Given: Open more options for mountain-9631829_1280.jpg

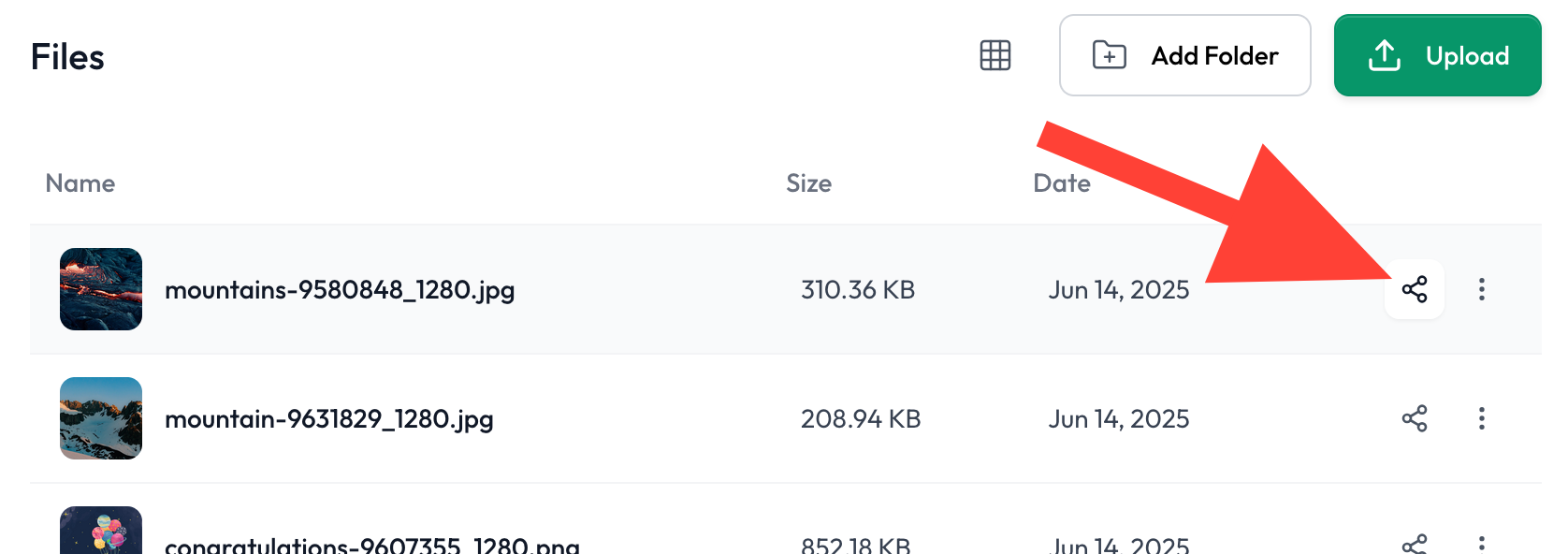Looking at the screenshot, I should [1482, 418].
